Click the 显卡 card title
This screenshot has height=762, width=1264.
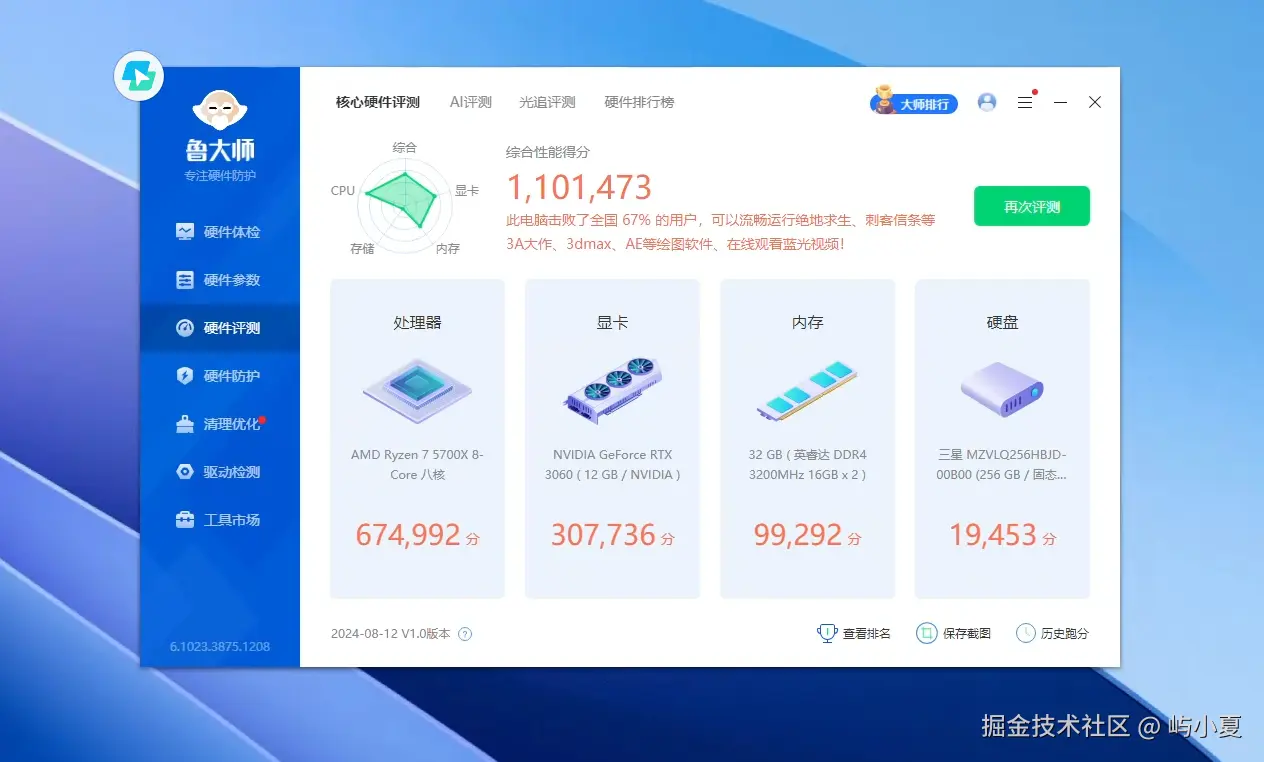click(612, 323)
